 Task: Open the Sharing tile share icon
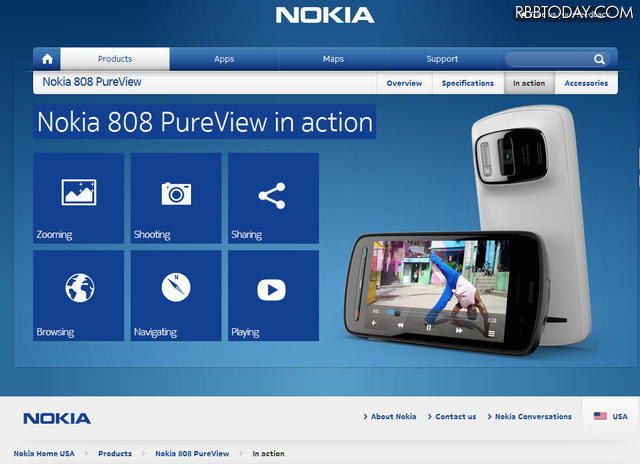(272, 196)
